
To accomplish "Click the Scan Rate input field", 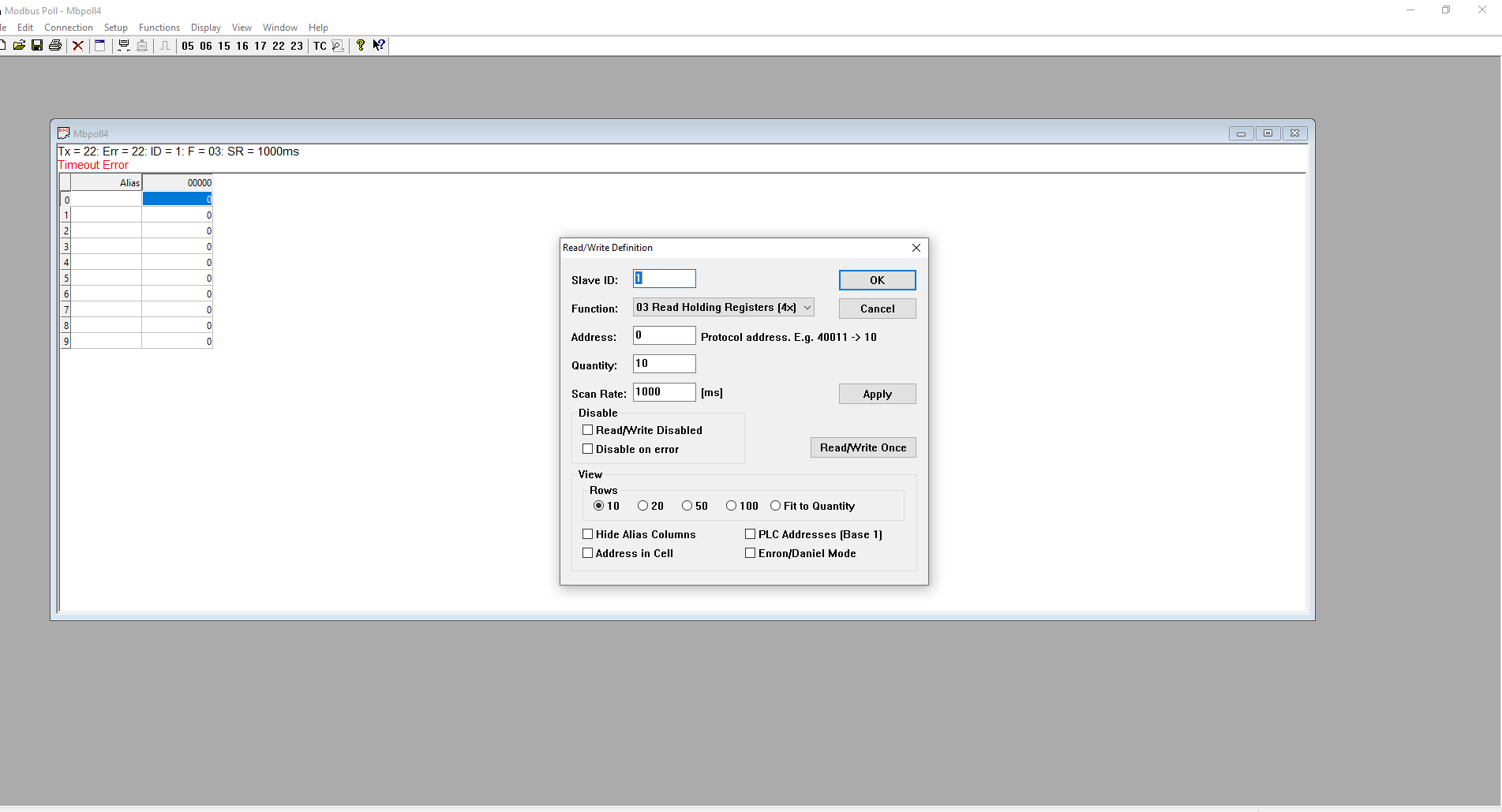I will tap(664, 392).
